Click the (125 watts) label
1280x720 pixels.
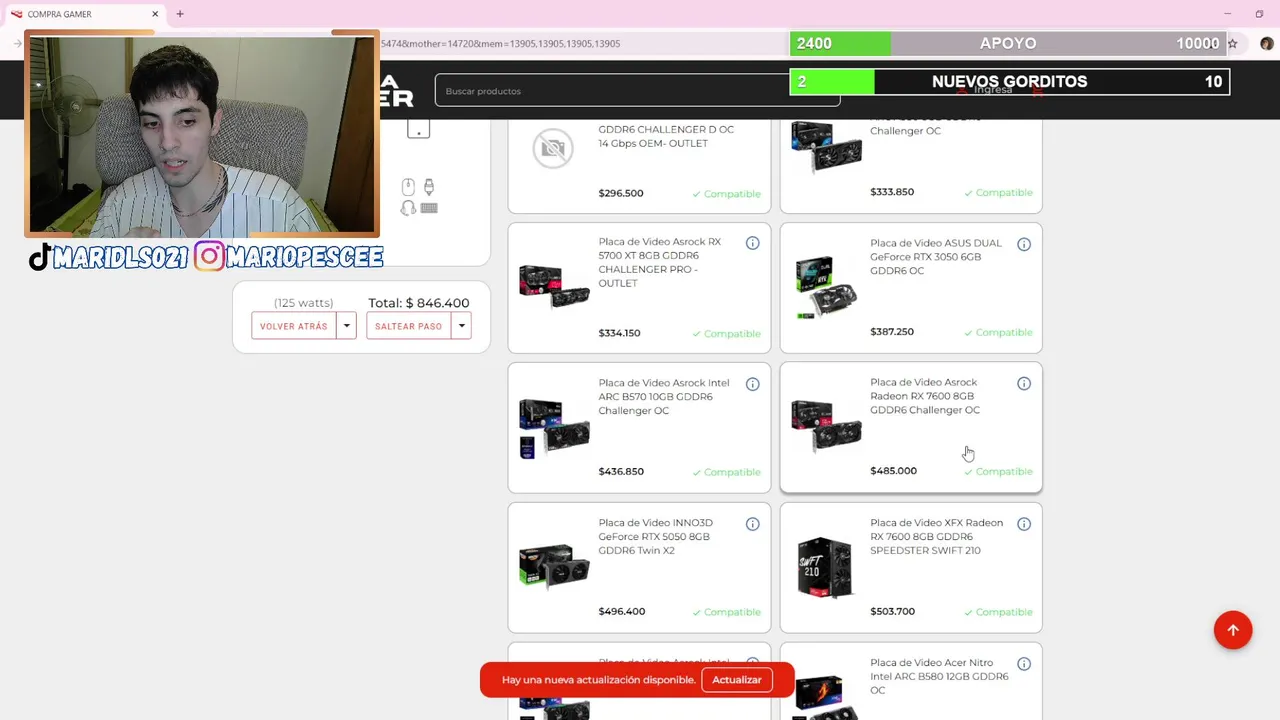click(304, 303)
